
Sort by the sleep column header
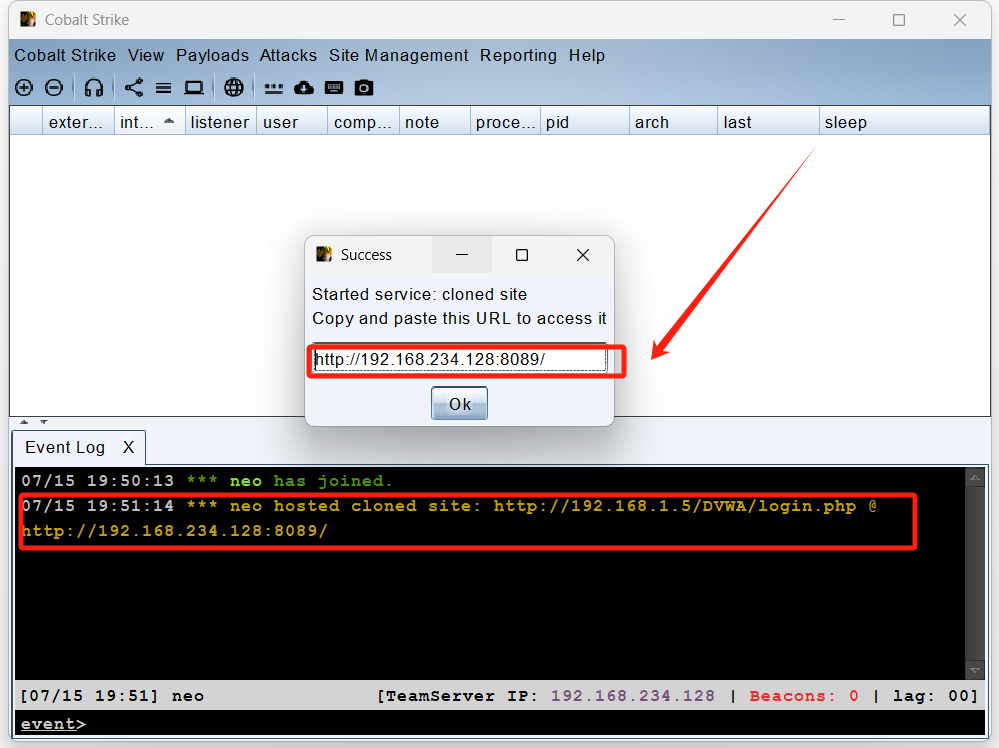[x=904, y=122]
